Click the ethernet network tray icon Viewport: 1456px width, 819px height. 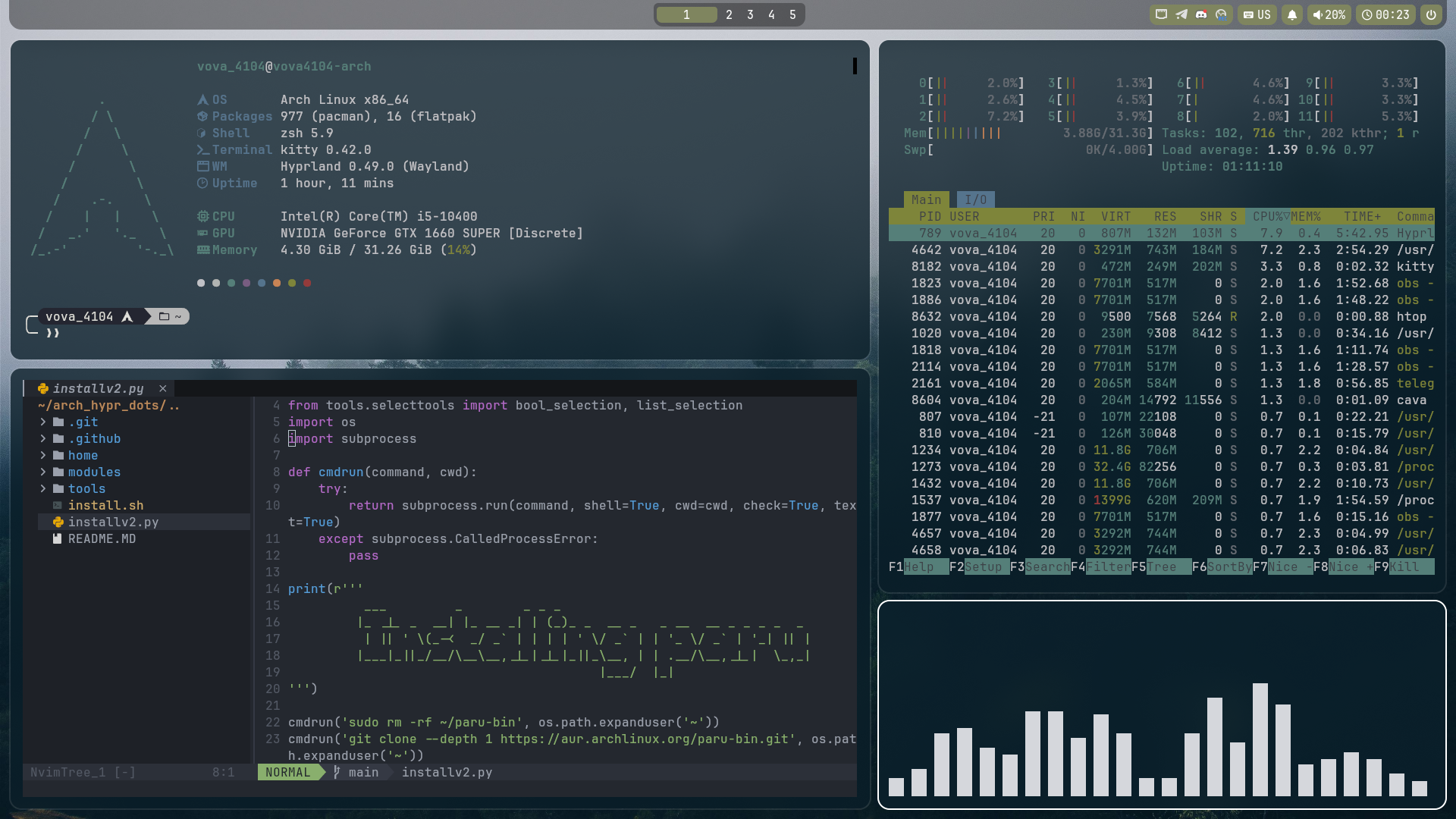[1161, 14]
